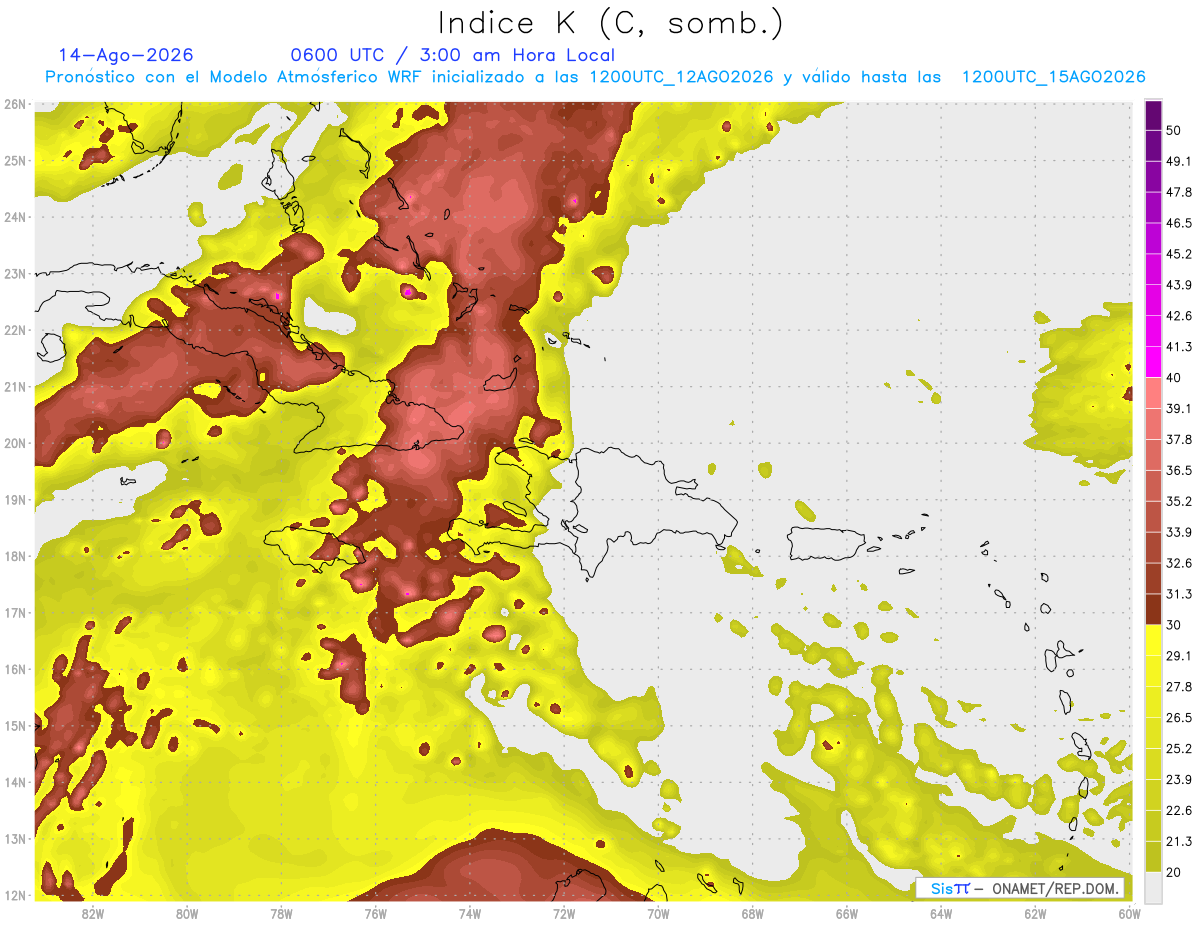The height and width of the screenshot is (927, 1200).
Task: Pick the magenta legend swatch between 40 and 41.3
Action: pos(1153,361)
